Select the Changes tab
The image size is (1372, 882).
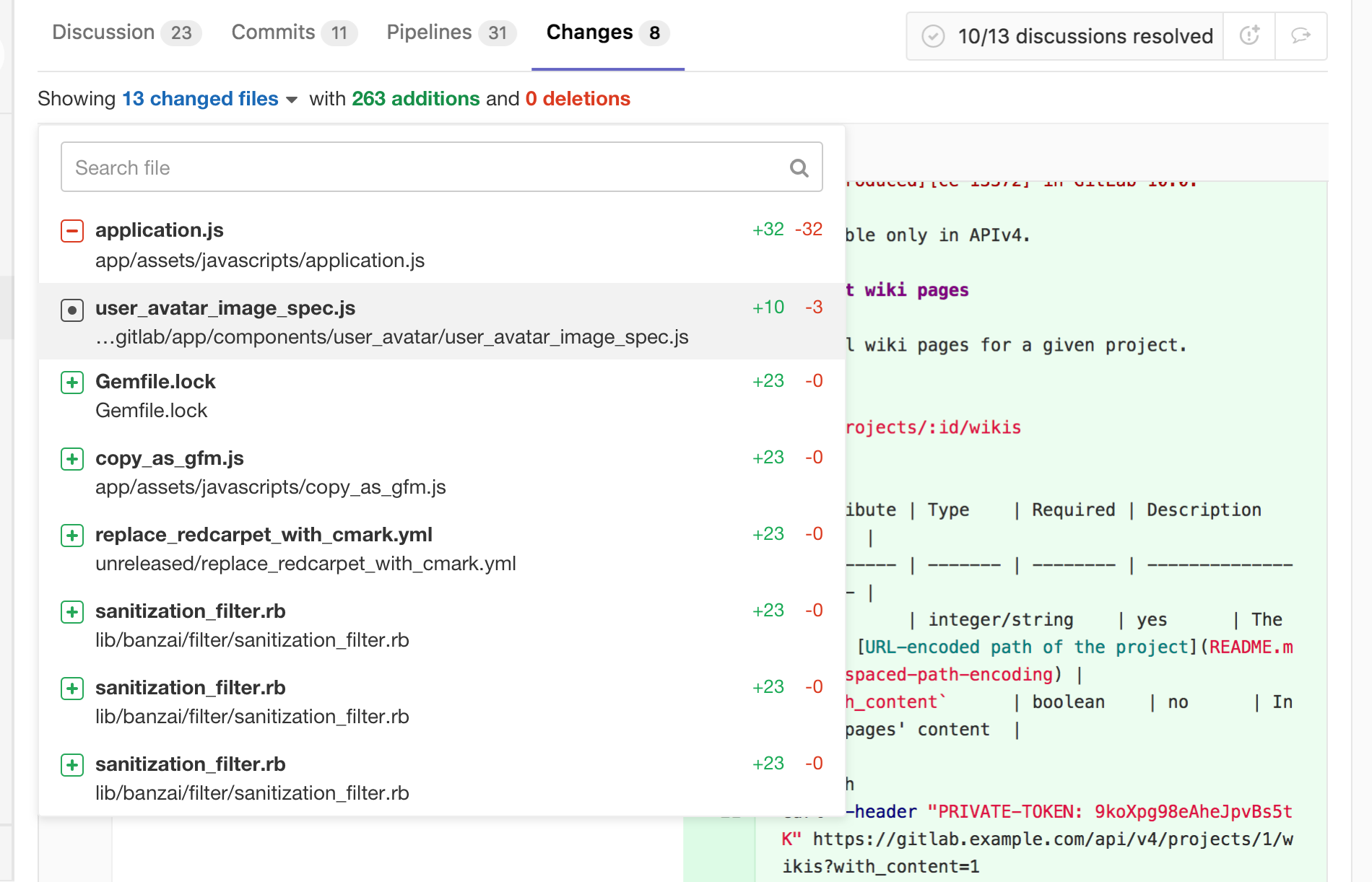590,32
